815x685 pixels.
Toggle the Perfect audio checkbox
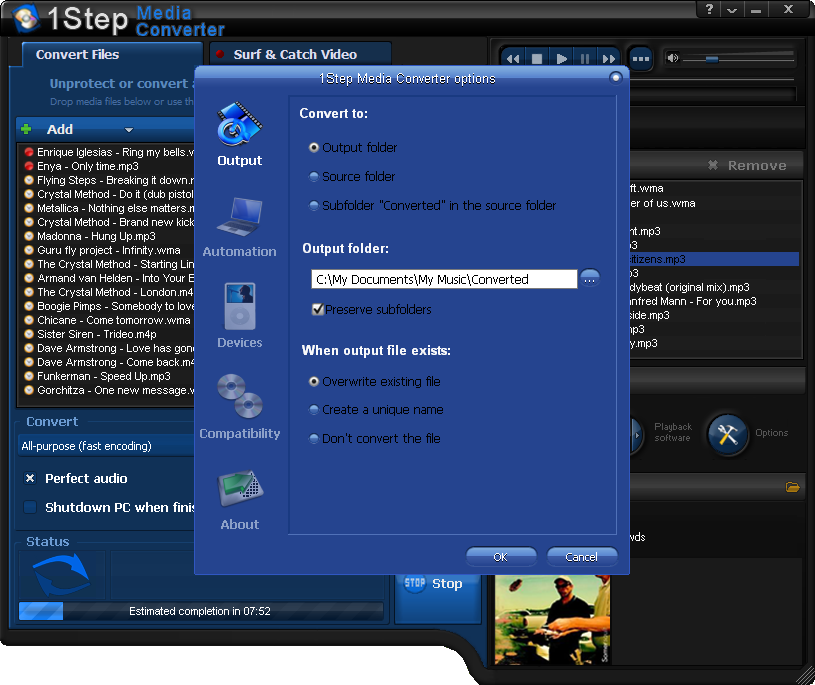[30, 478]
